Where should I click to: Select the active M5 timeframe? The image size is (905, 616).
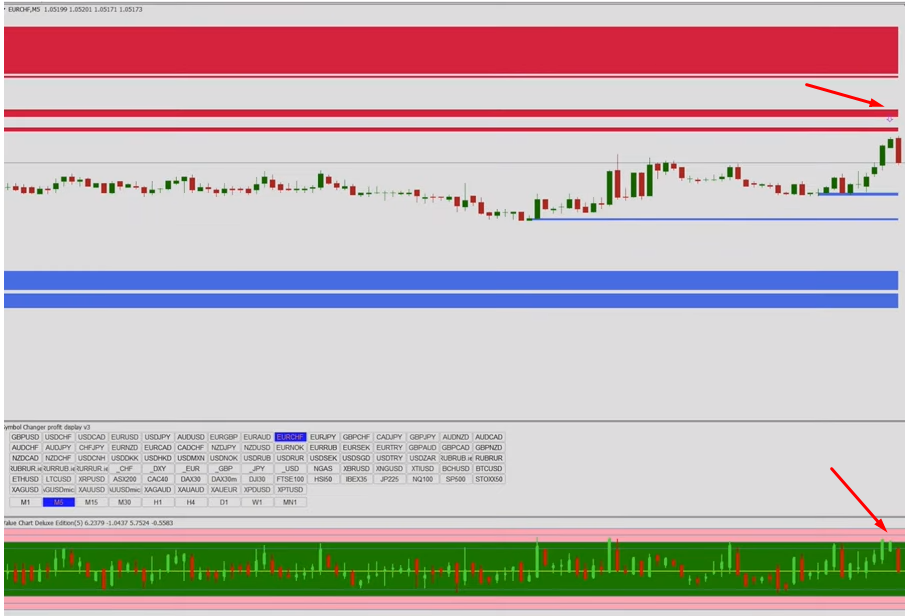(58, 502)
